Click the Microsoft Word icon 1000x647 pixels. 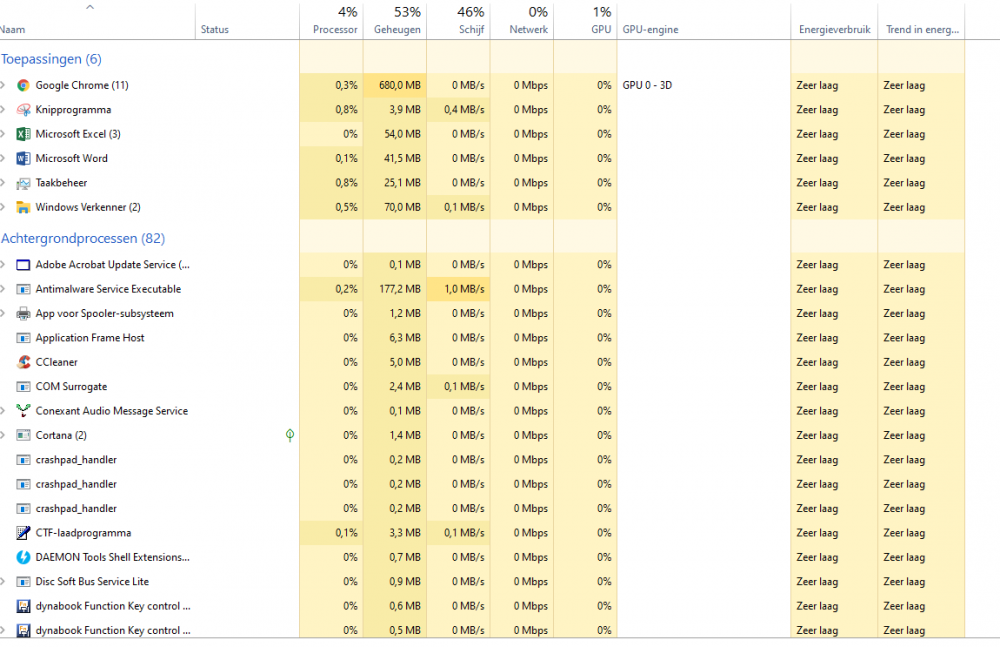tap(24, 158)
